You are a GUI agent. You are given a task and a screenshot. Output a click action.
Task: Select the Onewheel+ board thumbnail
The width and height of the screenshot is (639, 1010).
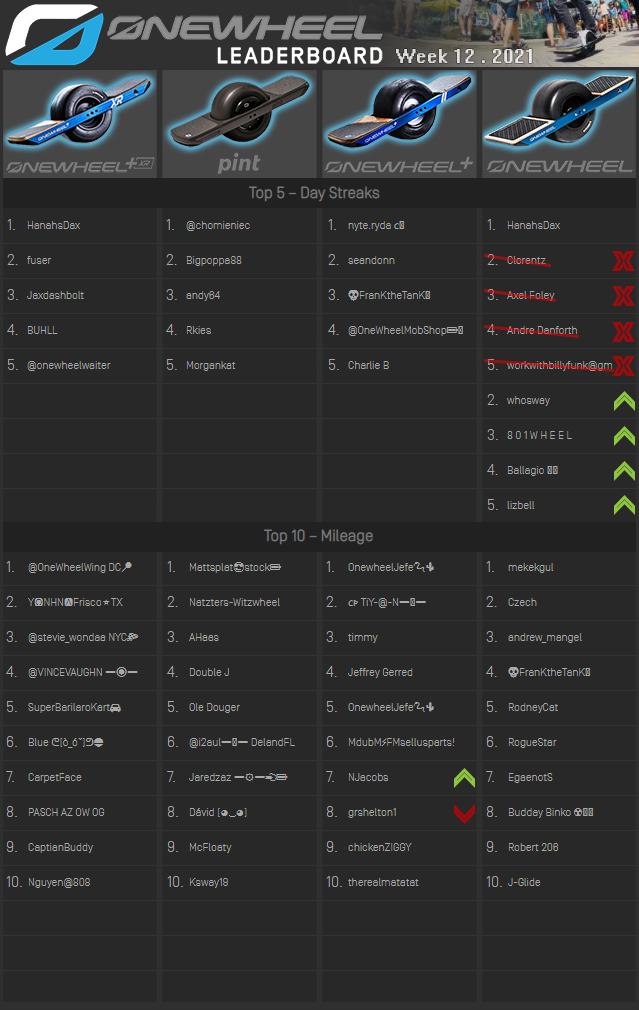coord(399,124)
